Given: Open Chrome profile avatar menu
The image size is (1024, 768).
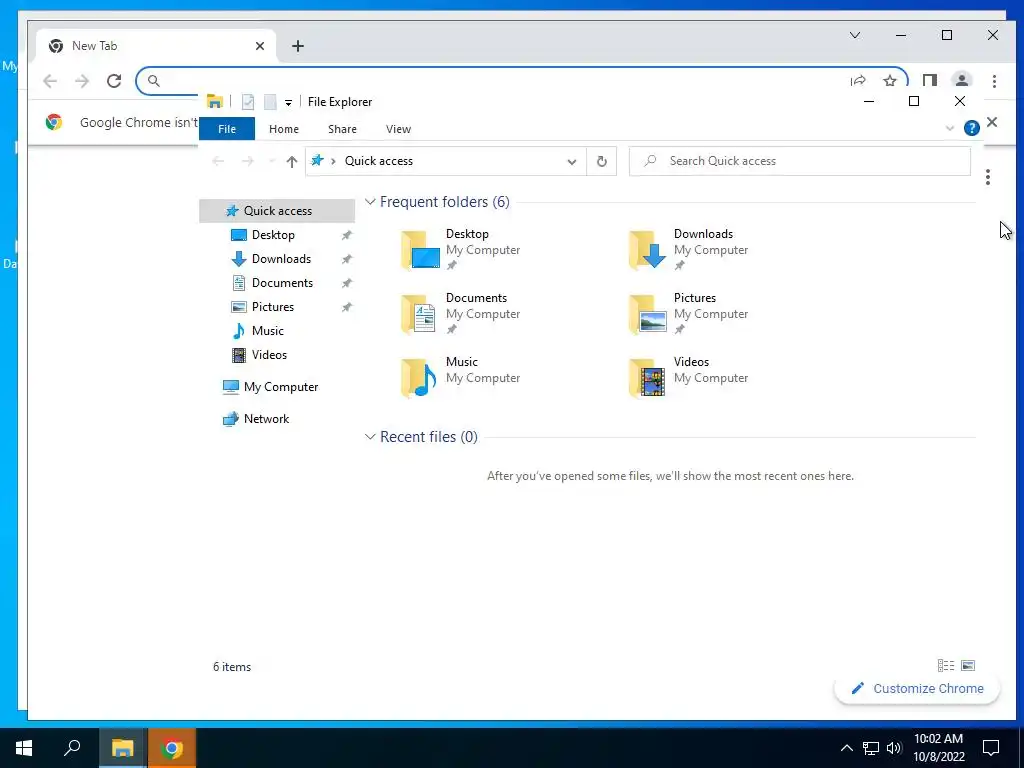Looking at the screenshot, I should [x=961, y=80].
